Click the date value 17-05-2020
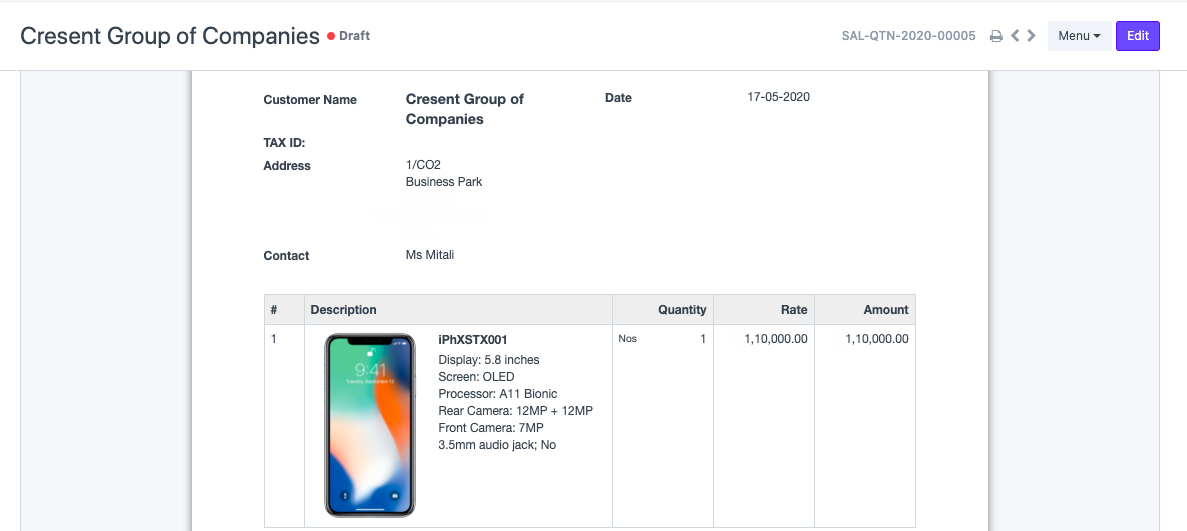The image size is (1187, 531). click(x=778, y=98)
